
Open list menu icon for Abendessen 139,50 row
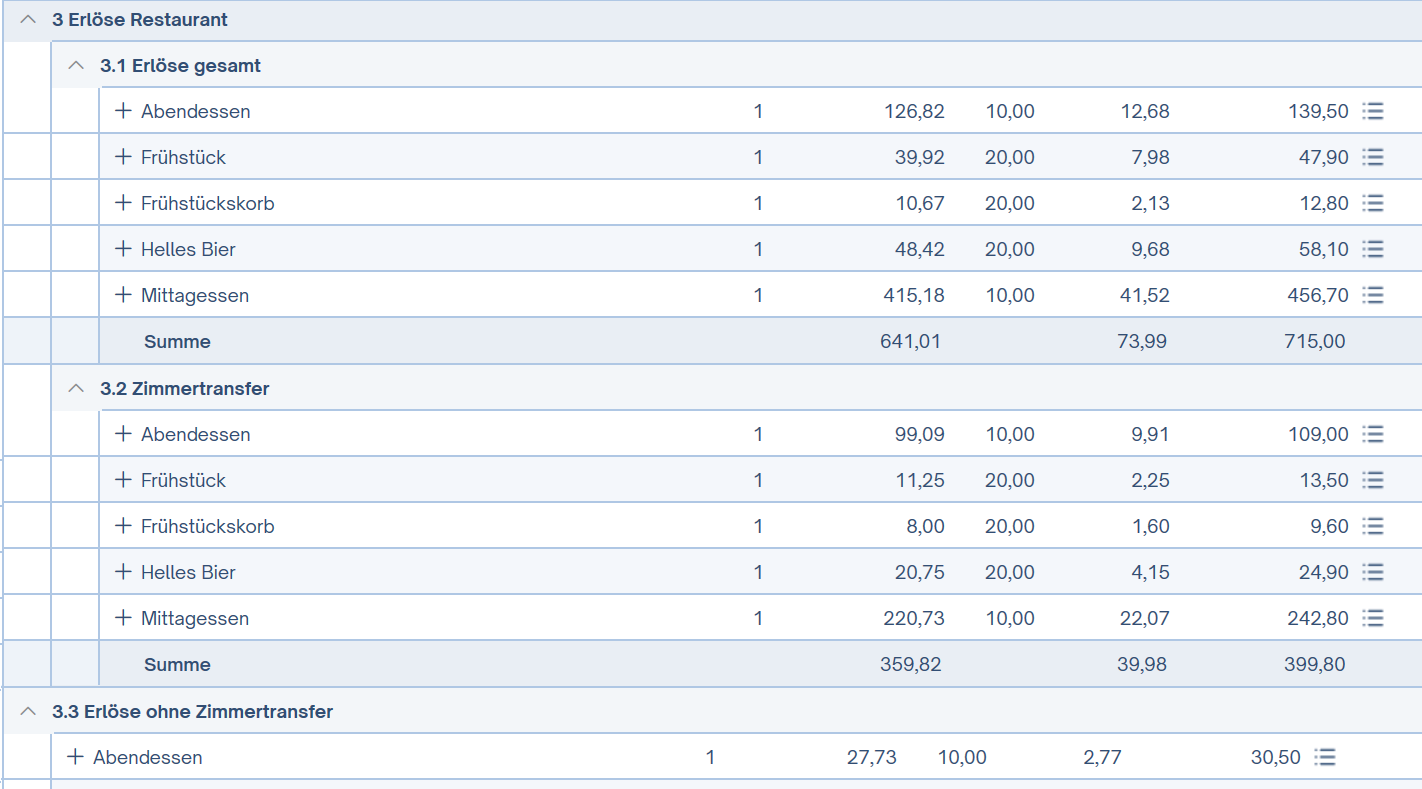point(1374,111)
